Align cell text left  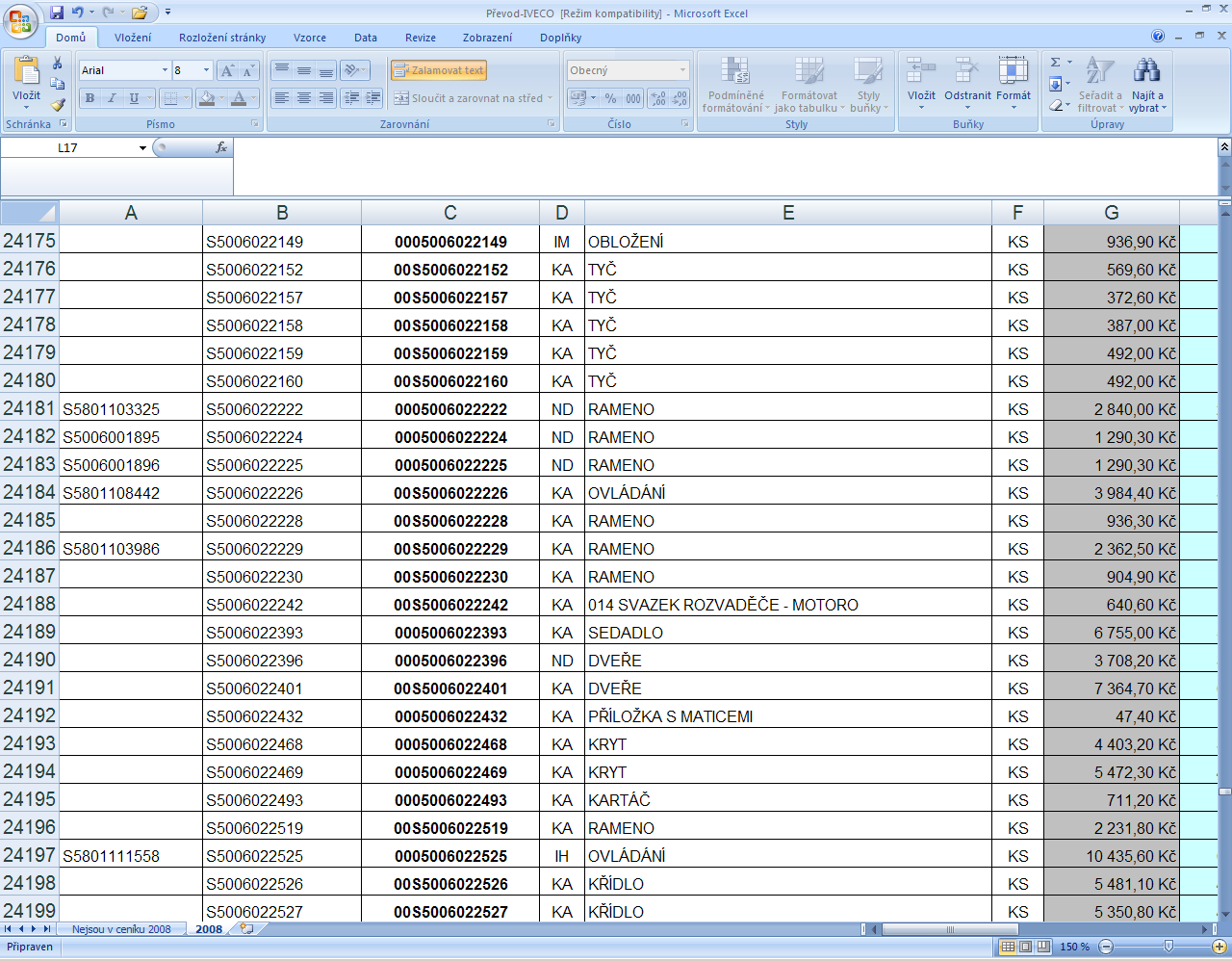[x=281, y=98]
